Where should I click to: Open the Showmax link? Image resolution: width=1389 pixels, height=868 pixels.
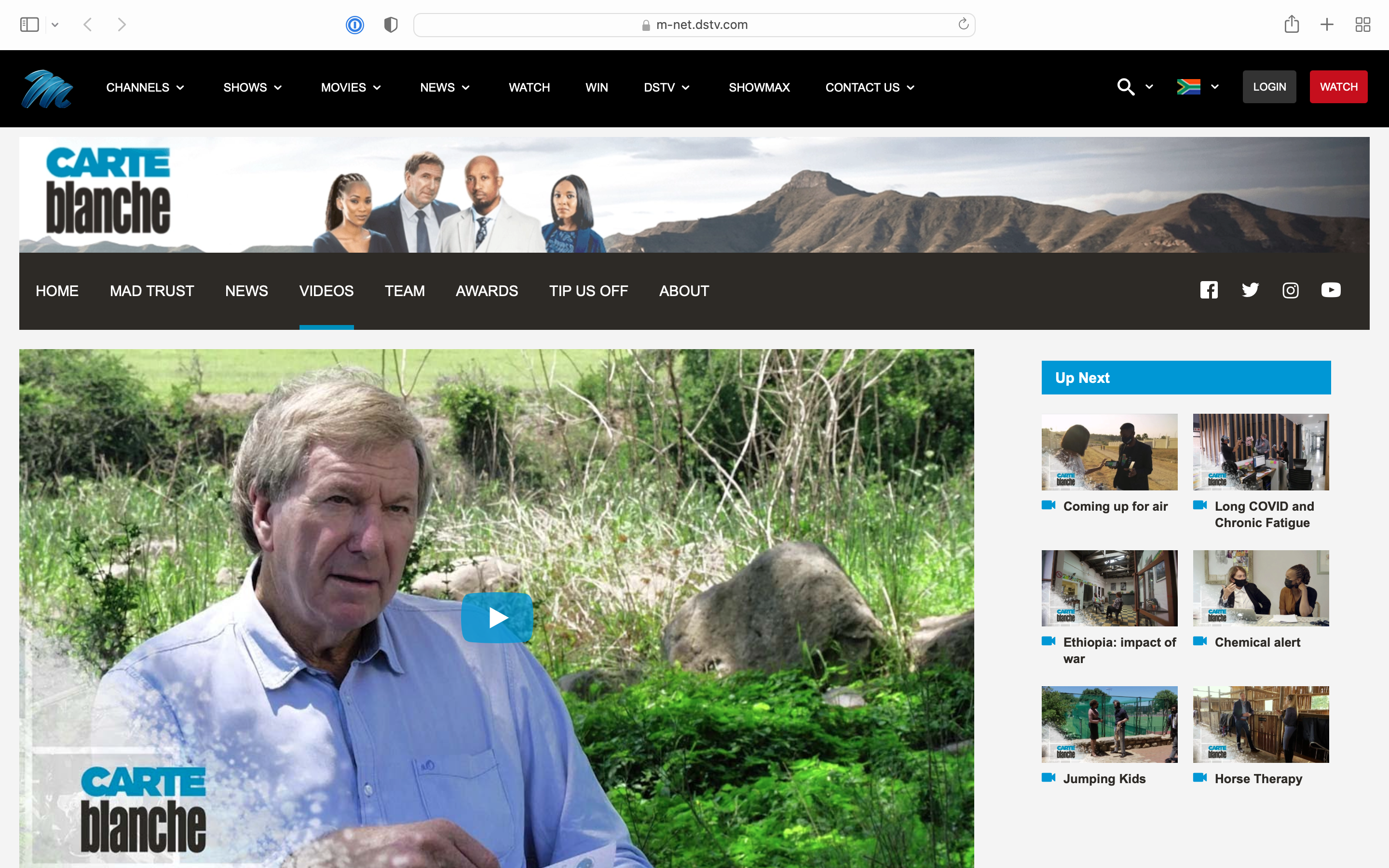[x=759, y=87]
